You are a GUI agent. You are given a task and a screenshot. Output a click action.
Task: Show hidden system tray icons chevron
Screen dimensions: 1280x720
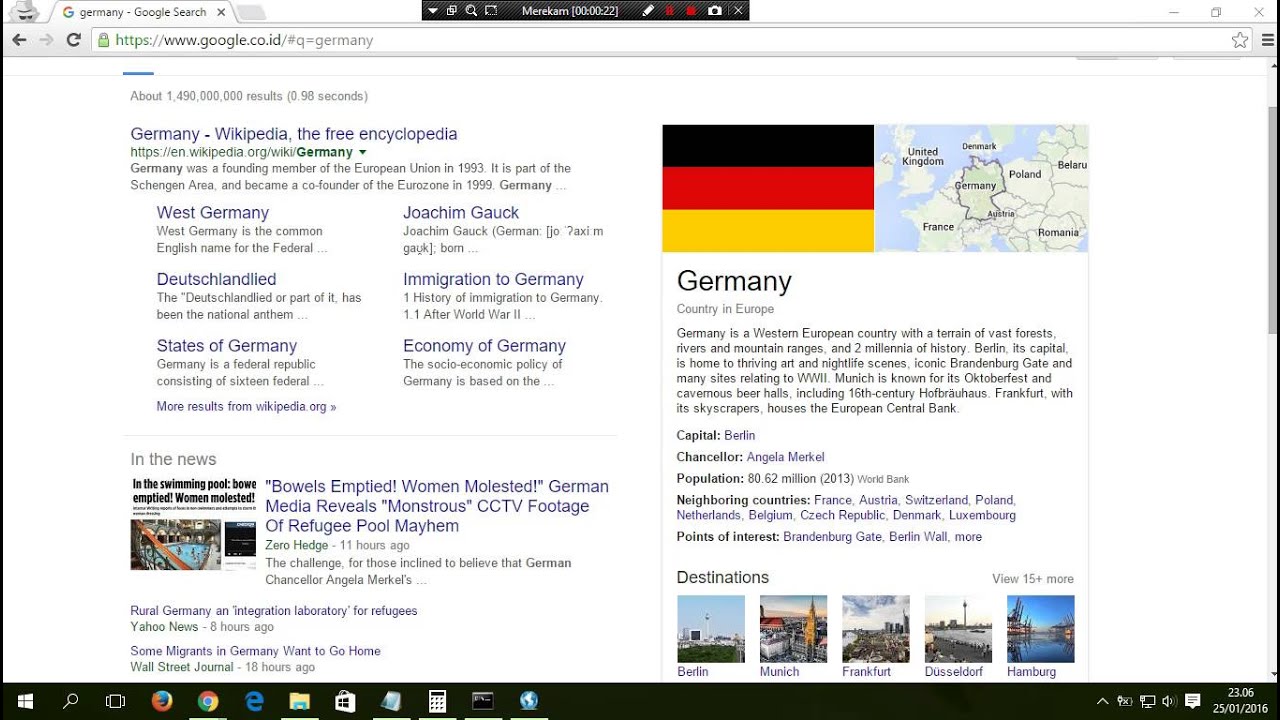tap(1103, 701)
